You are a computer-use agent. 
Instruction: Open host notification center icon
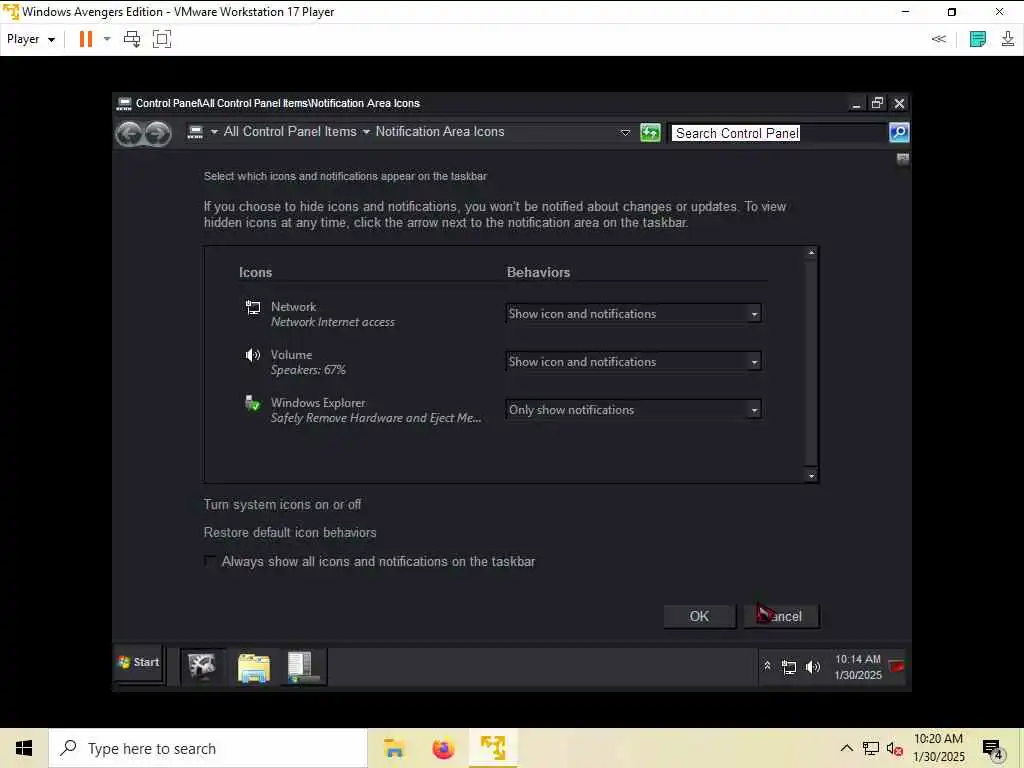[x=993, y=749]
